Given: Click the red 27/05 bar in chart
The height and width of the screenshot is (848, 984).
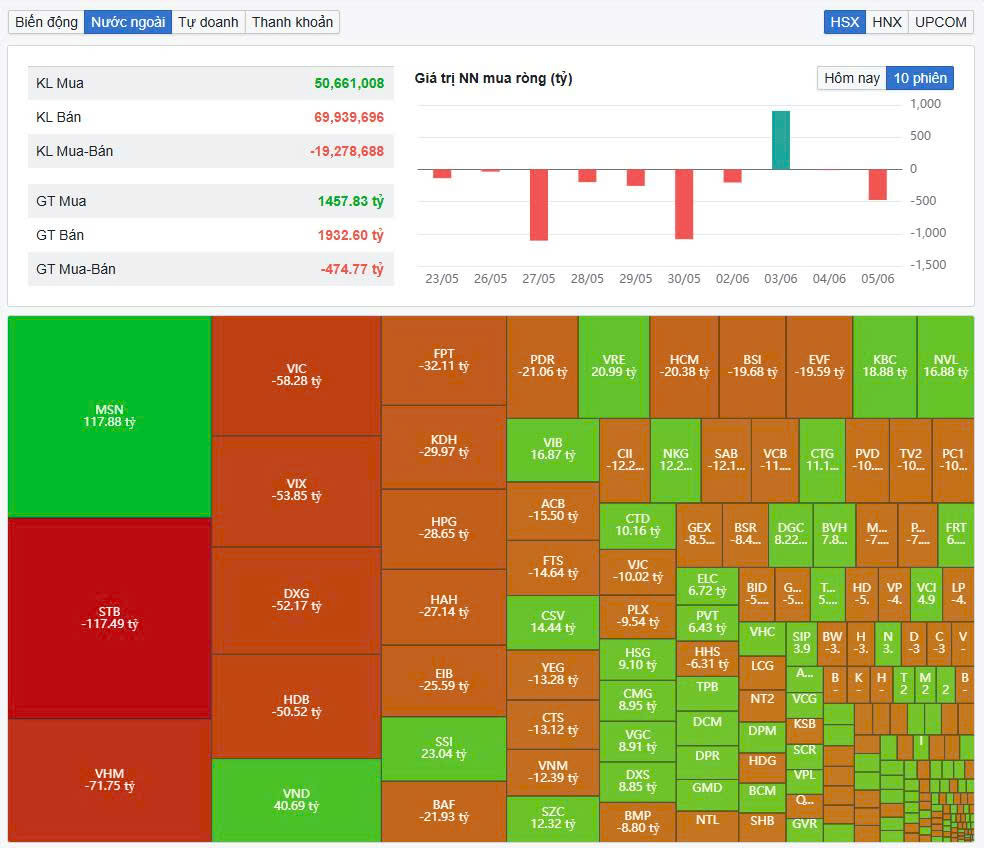Looking at the screenshot, I should (538, 204).
